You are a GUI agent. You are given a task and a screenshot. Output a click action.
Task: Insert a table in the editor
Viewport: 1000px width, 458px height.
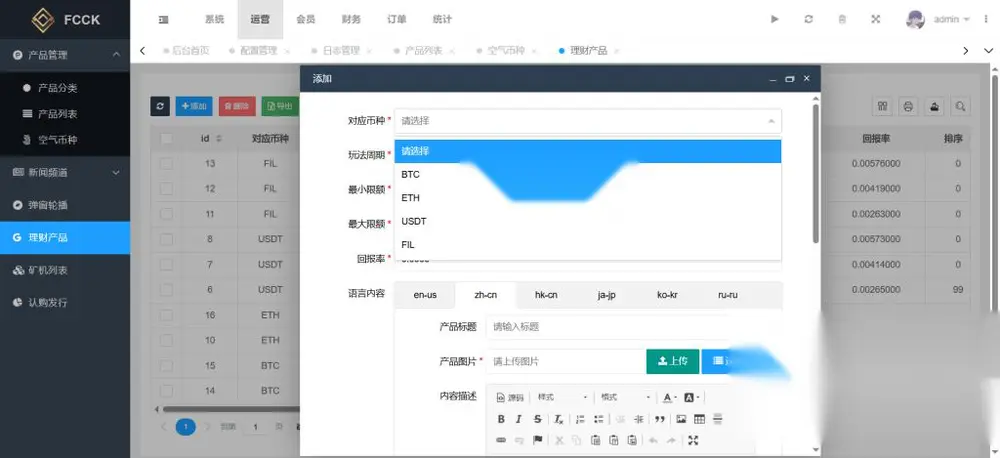(699, 419)
